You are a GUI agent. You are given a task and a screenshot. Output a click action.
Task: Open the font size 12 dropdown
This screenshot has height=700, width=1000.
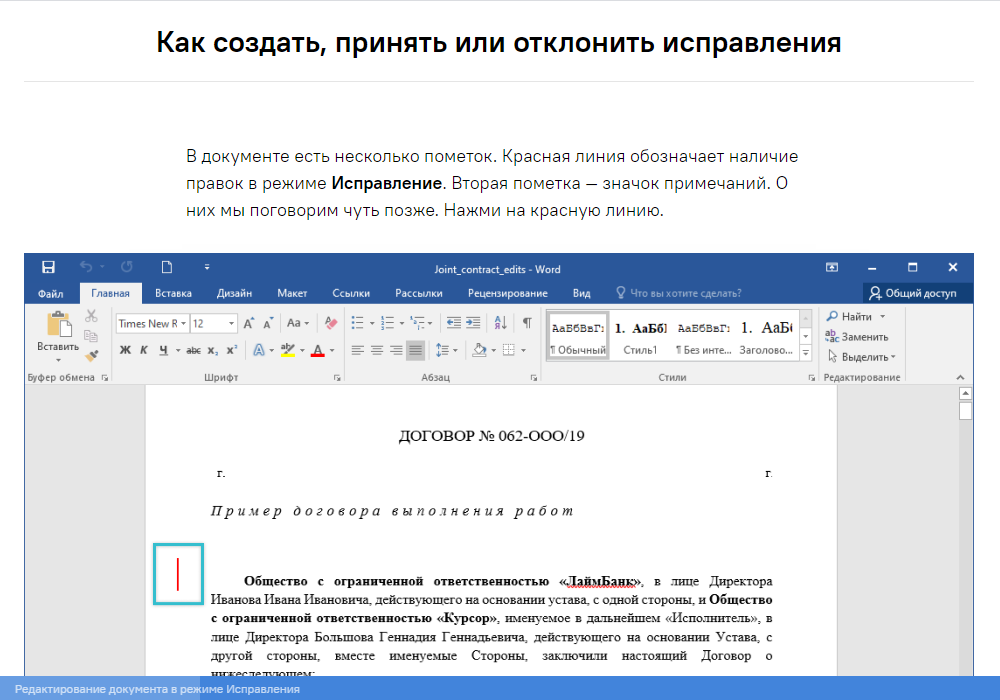[x=214, y=324]
